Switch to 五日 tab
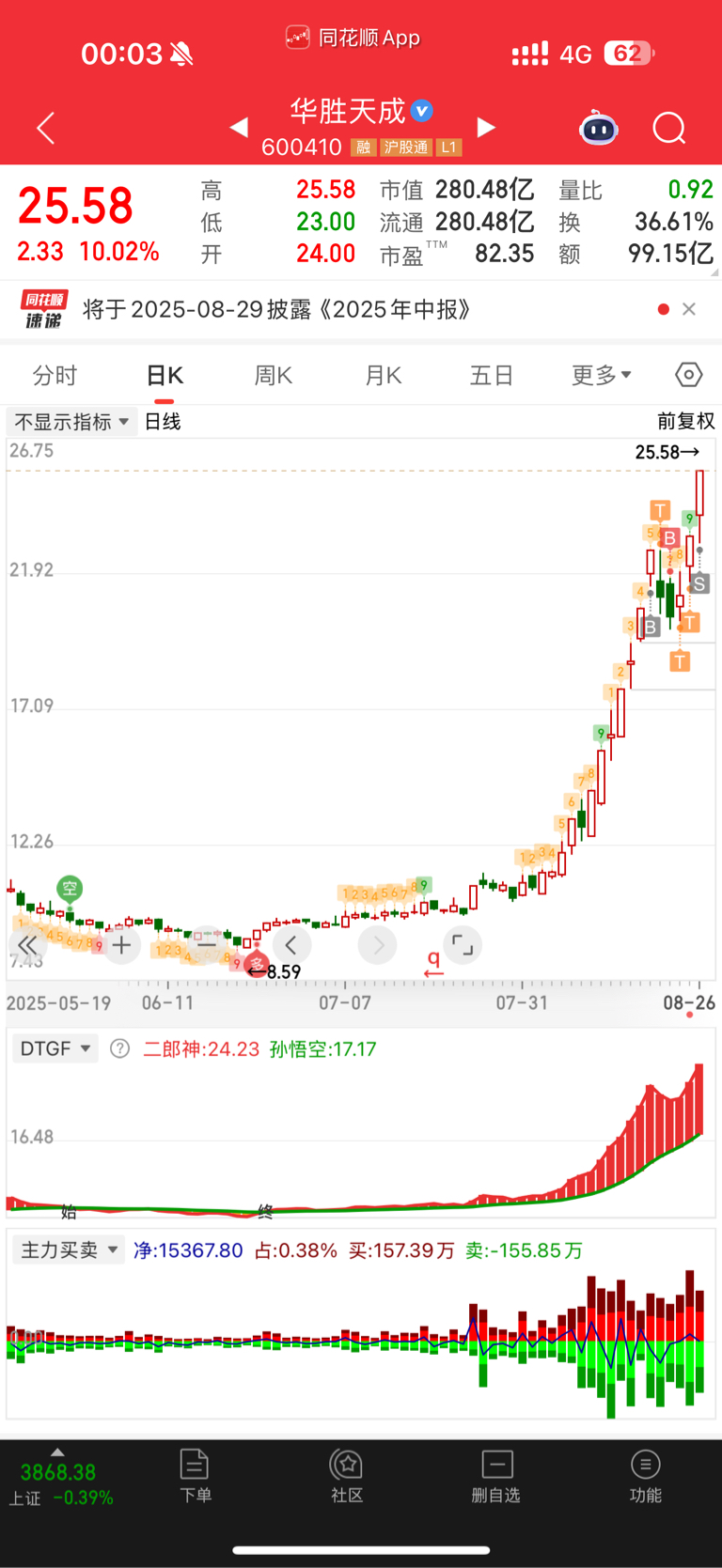This screenshot has width=722, height=1568. click(492, 376)
